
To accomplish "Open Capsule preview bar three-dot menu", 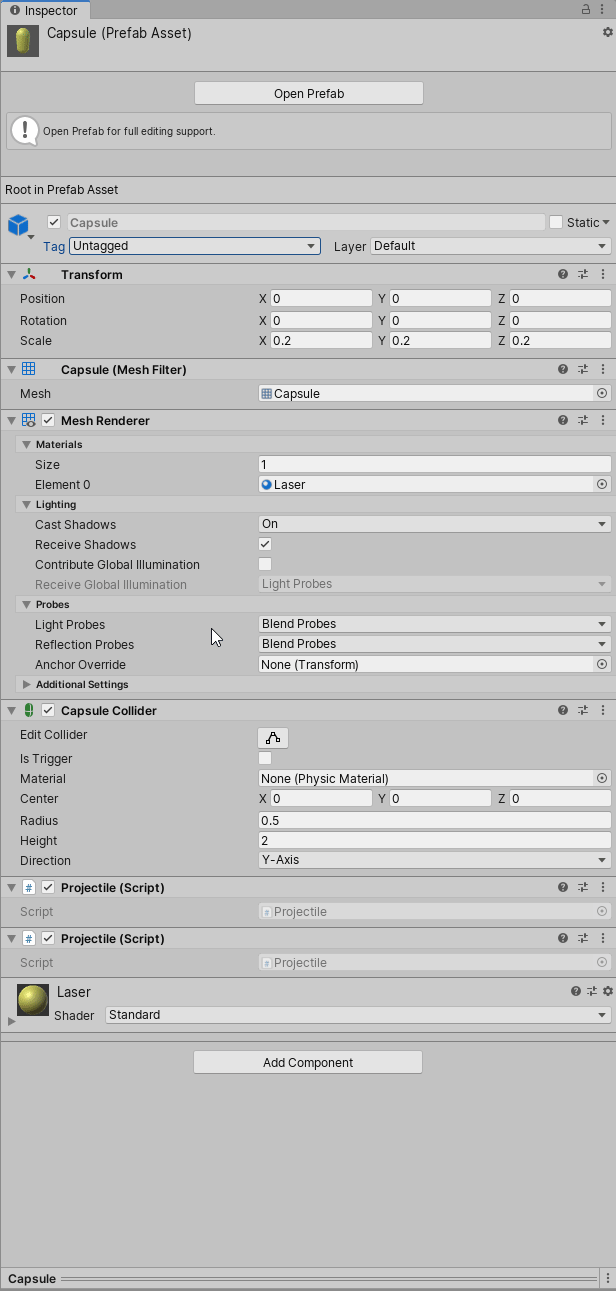I will 608,1279.
